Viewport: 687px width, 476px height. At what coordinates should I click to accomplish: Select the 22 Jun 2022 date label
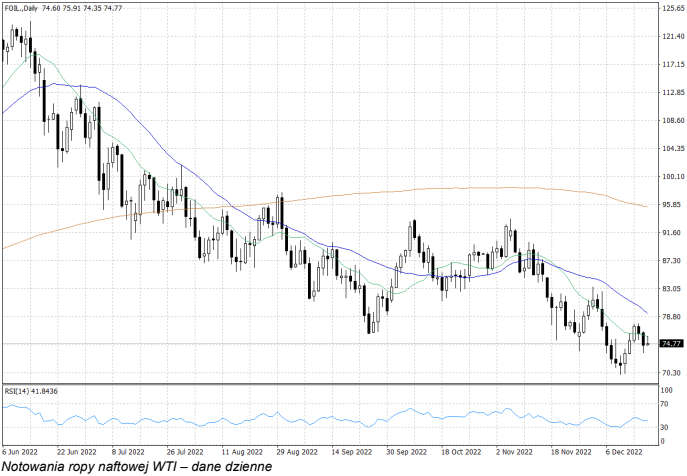tap(75, 451)
